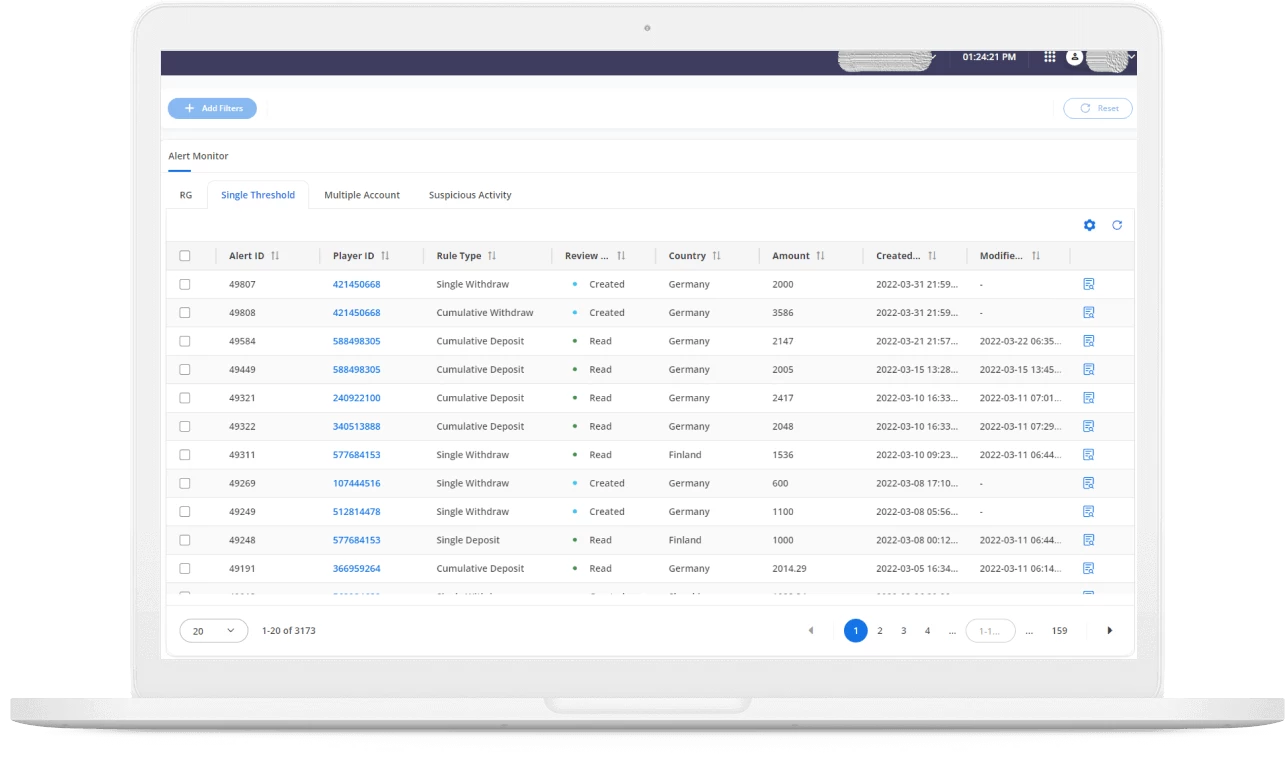Click the Add Filters button

tap(212, 108)
